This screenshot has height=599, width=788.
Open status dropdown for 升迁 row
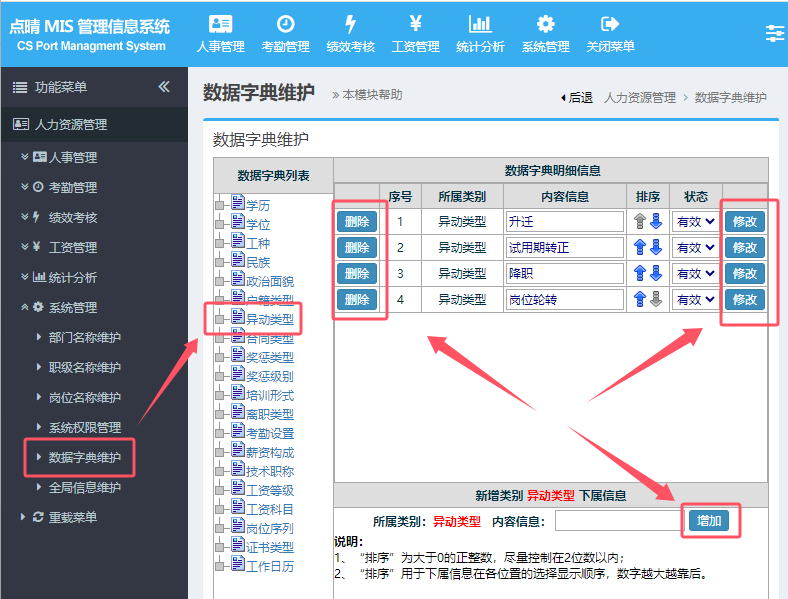click(696, 222)
